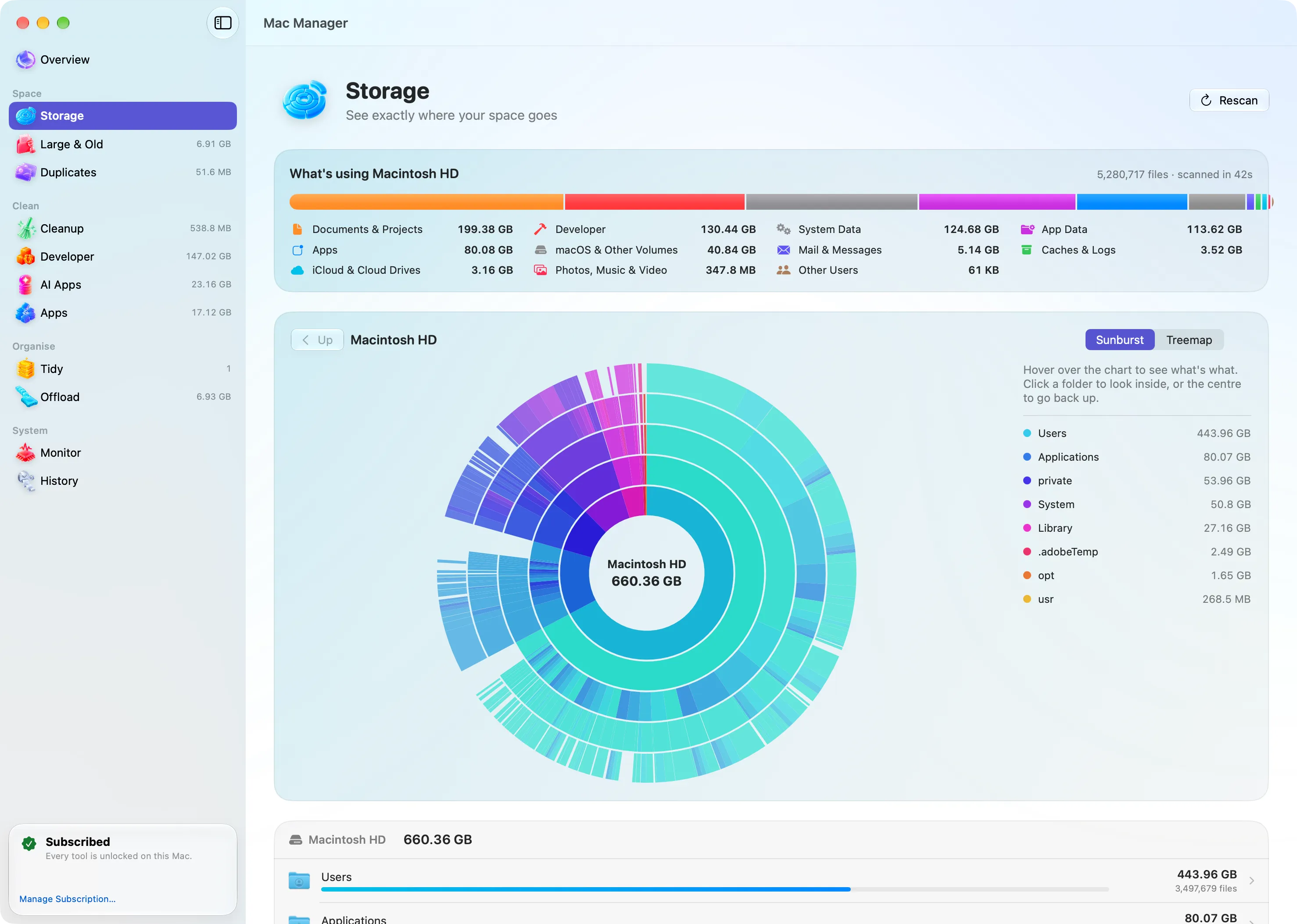Click the Users folder icon in list
Screen dimensions: 1297x924
[x=299, y=880]
